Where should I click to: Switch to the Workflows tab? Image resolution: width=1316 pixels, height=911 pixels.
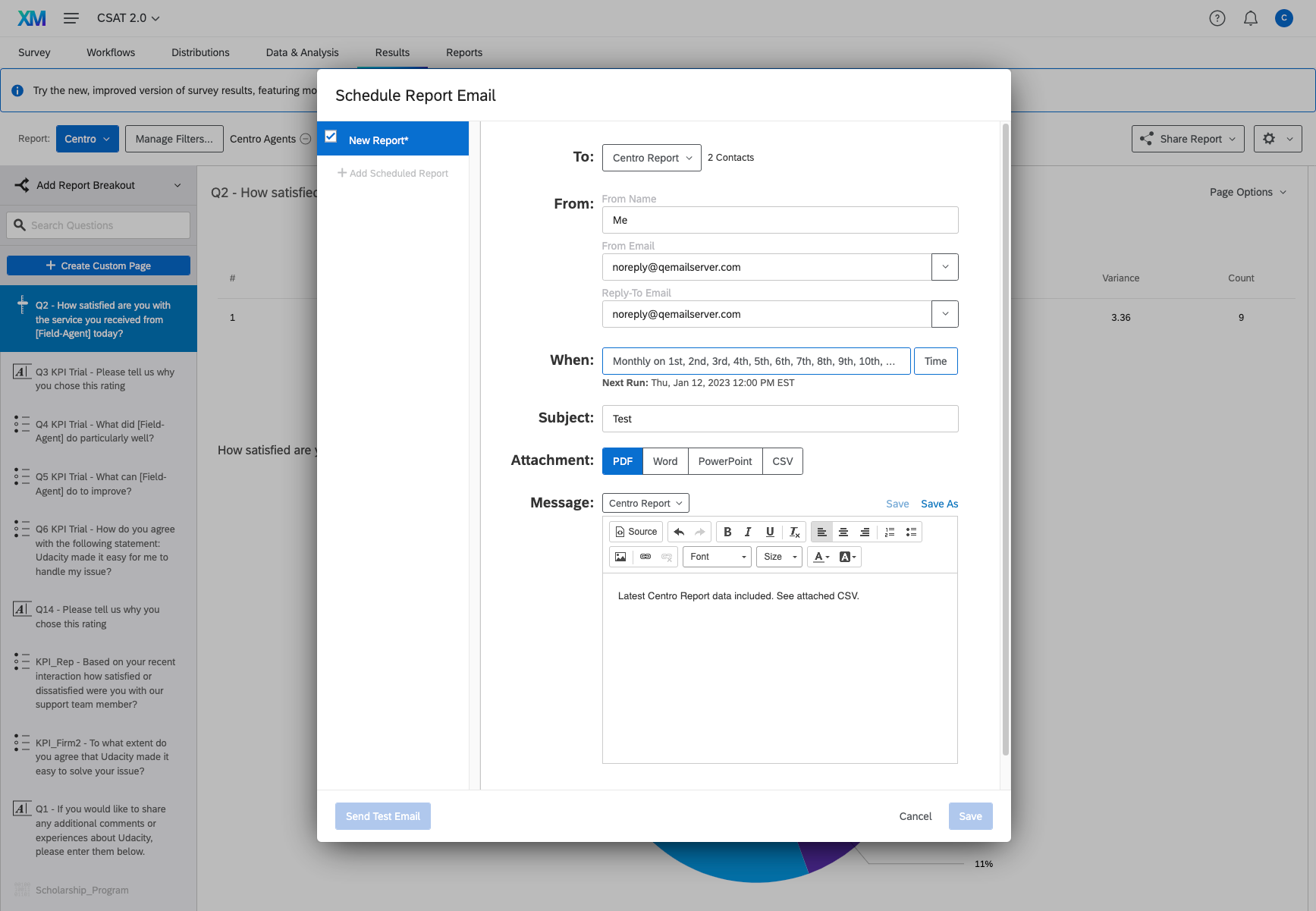[x=111, y=52]
